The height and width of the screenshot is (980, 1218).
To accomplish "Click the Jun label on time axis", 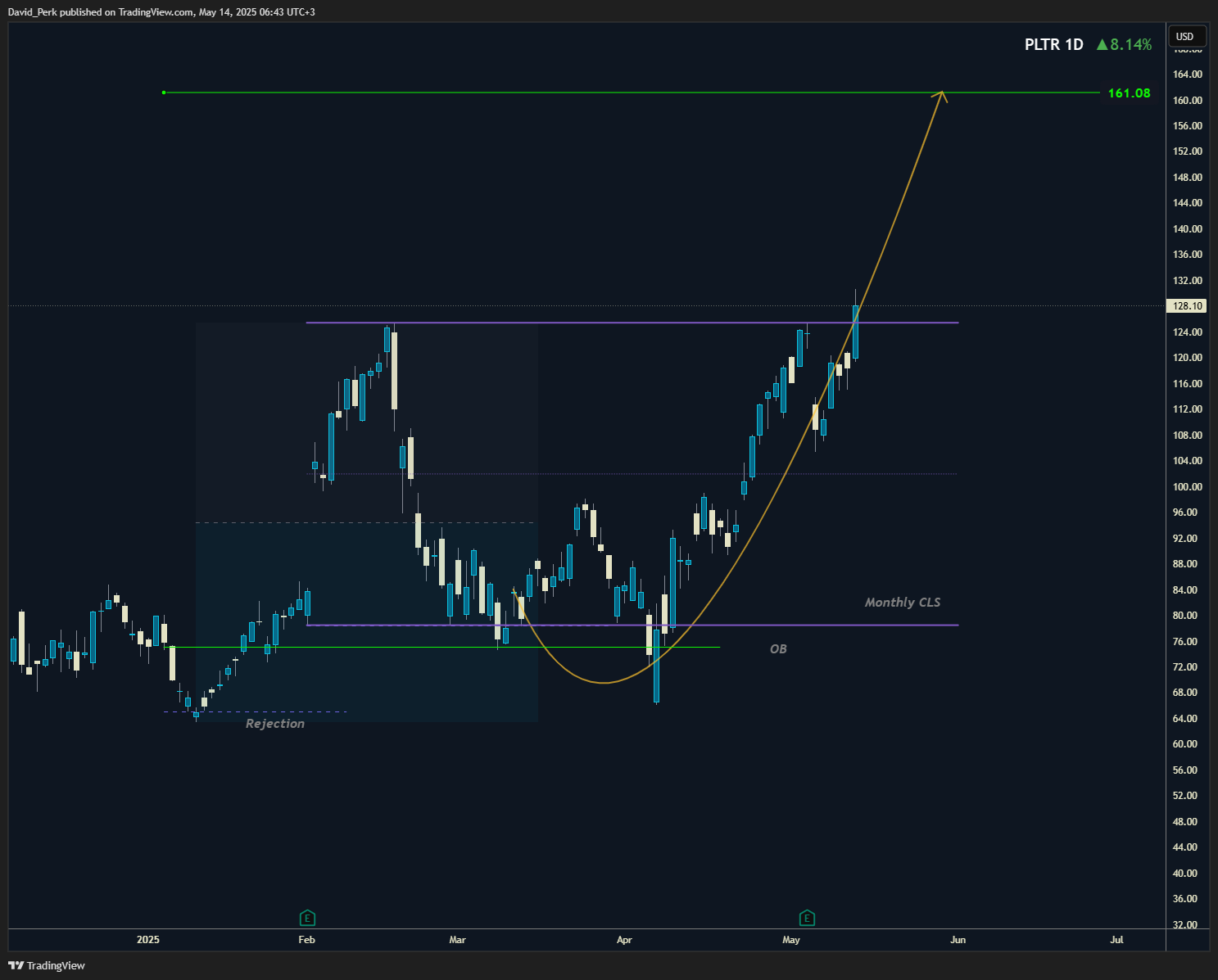I will click(958, 940).
